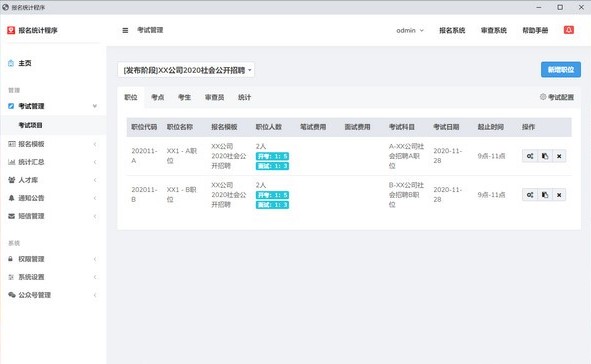Click 开考 1:5 badge in row 202011-A
This screenshot has width=591, height=364.
tap(272, 156)
